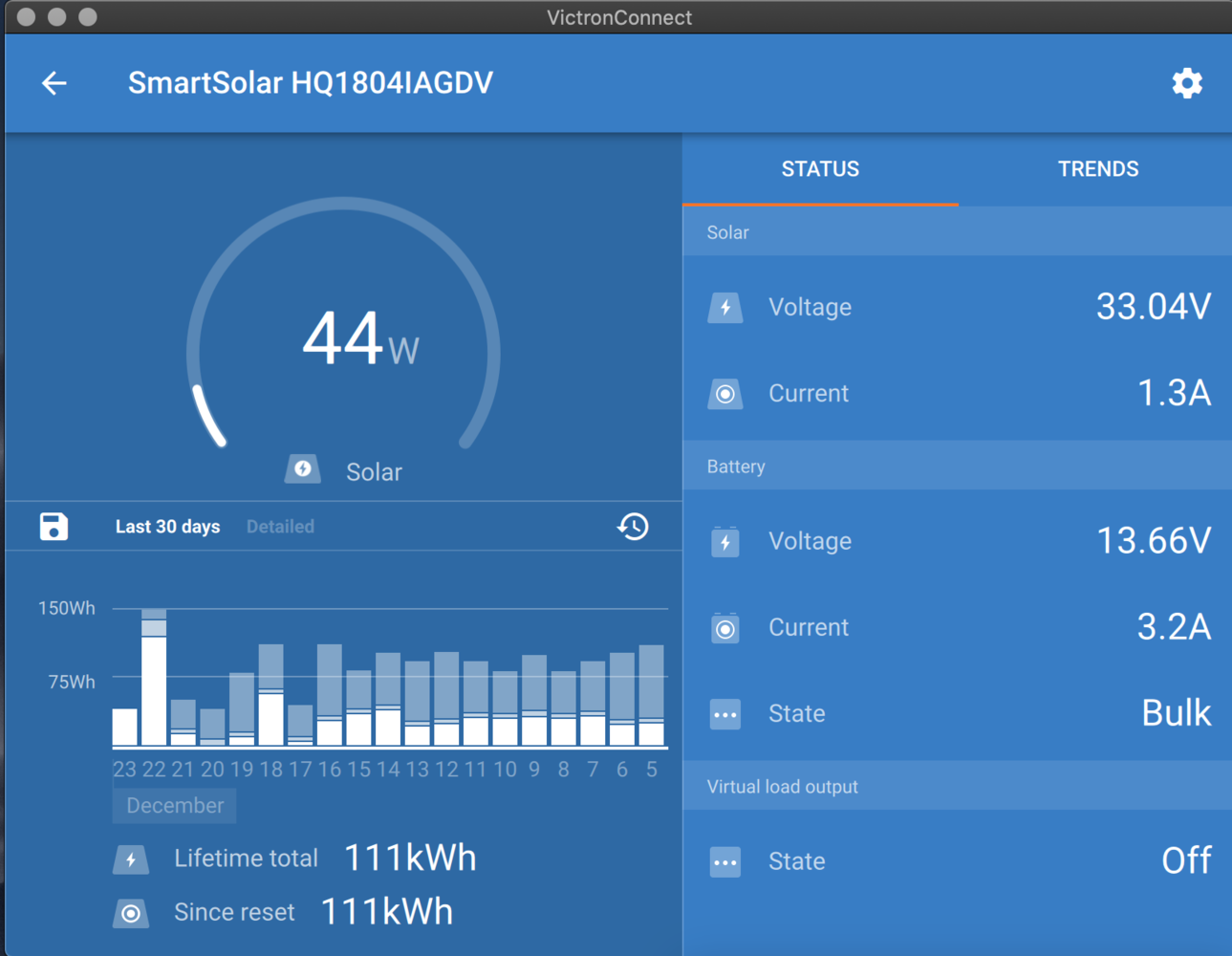The image size is (1232, 956).
Task: Select the day 18 bar in chart
Action: 271,695
